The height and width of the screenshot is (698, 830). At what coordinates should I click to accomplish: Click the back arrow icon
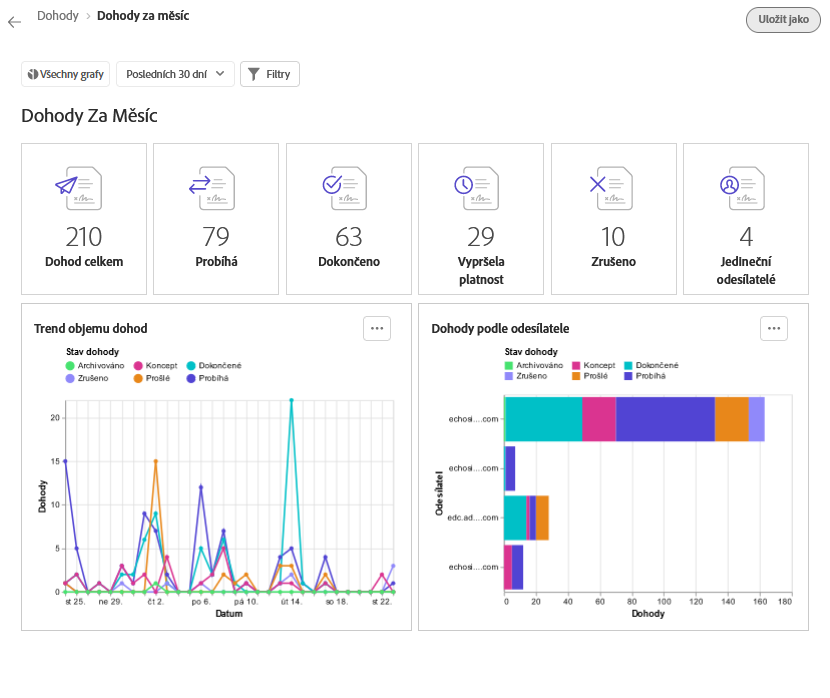(x=14, y=21)
